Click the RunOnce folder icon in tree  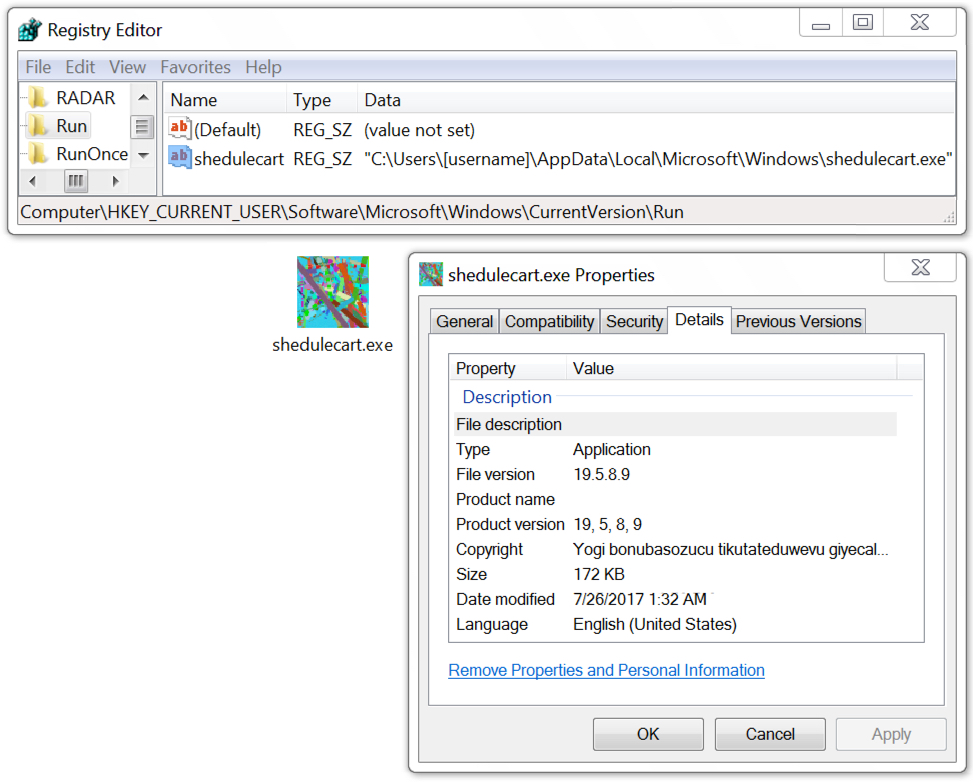click(38, 153)
